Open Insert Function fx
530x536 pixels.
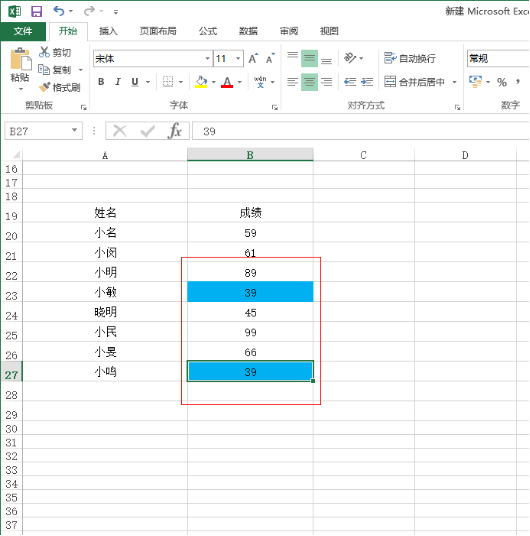pos(175,131)
